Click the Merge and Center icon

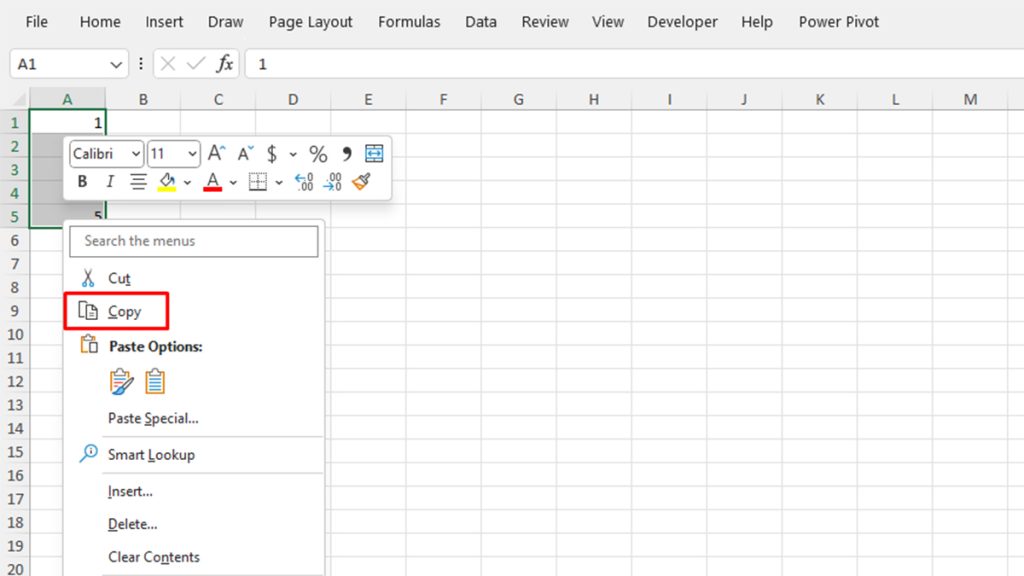[374, 152]
